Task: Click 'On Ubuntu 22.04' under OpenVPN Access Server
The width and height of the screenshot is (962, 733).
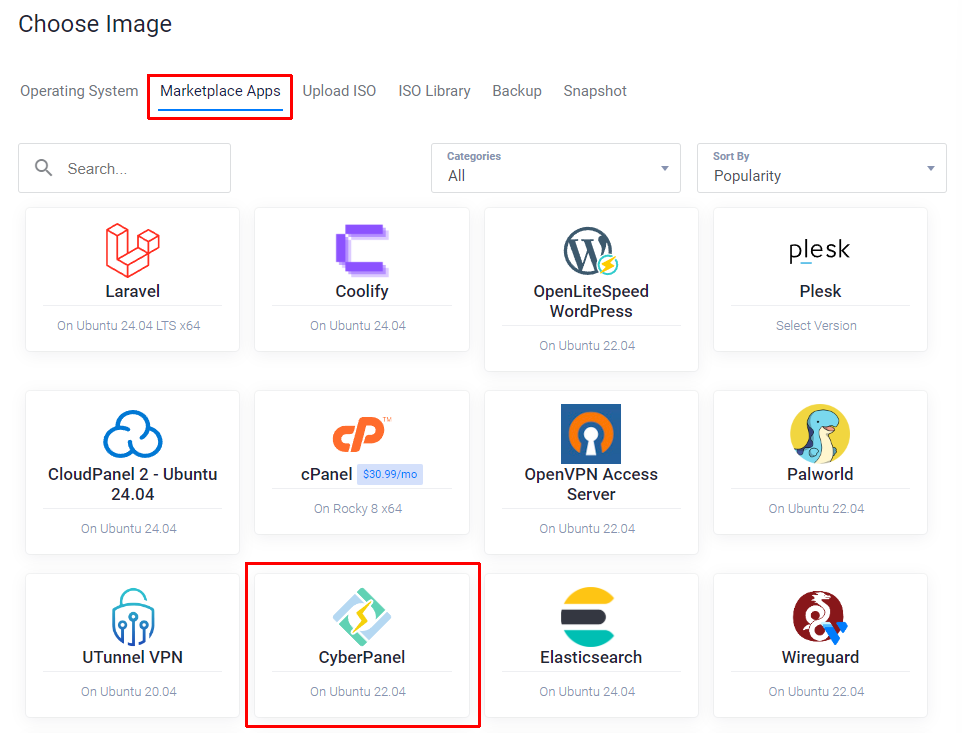Action: (587, 528)
